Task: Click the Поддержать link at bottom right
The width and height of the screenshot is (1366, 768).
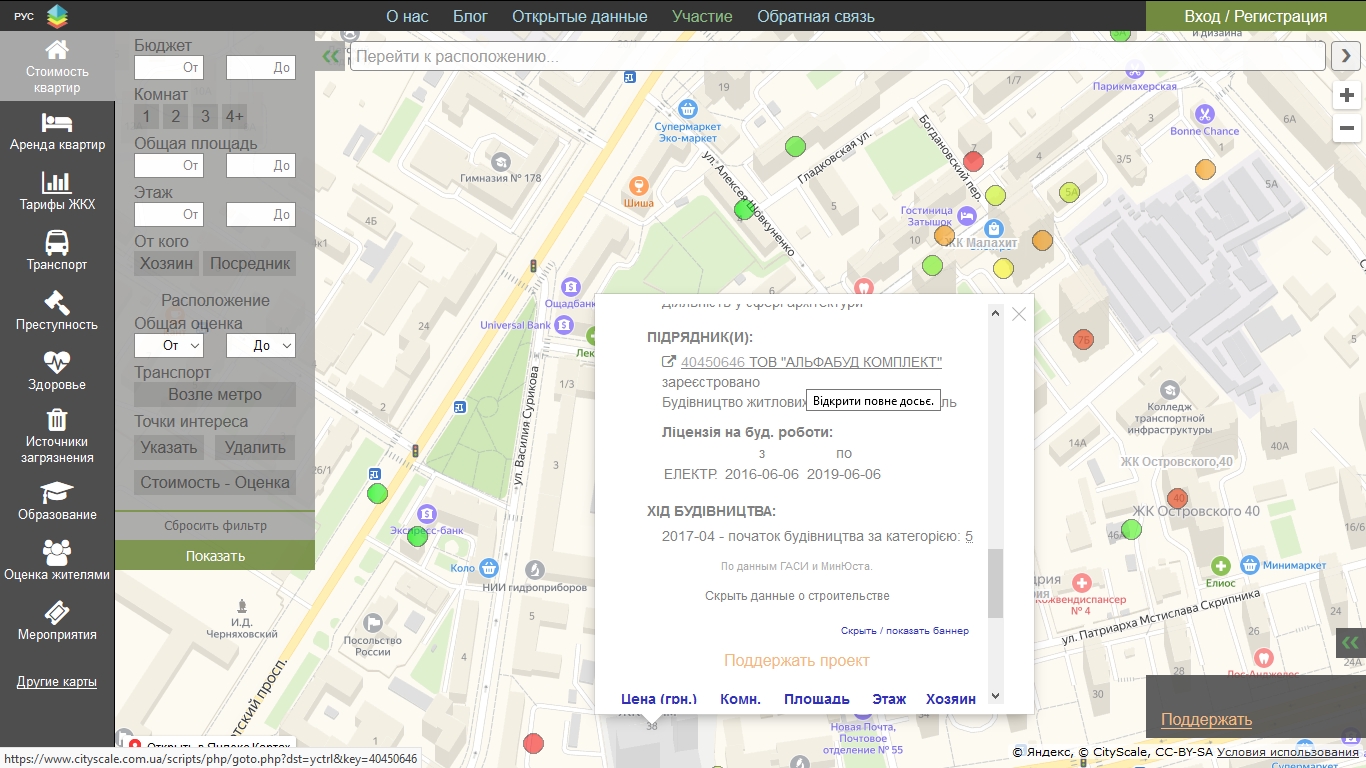Action: tap(1206, 719)
